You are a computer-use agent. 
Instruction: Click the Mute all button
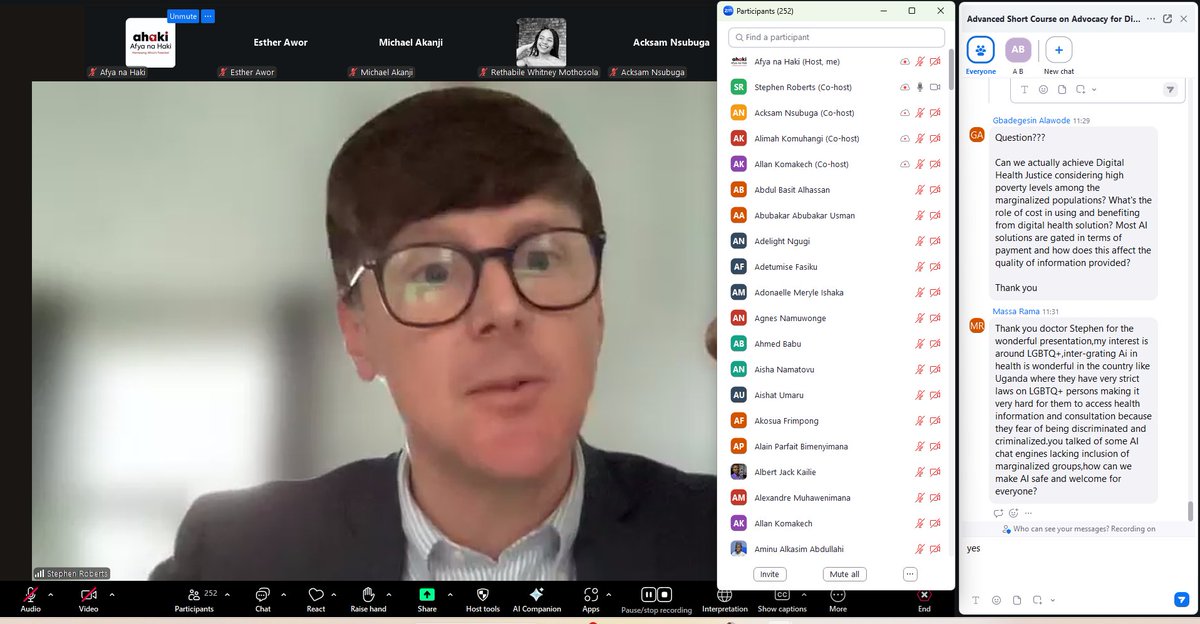point(845,574)
